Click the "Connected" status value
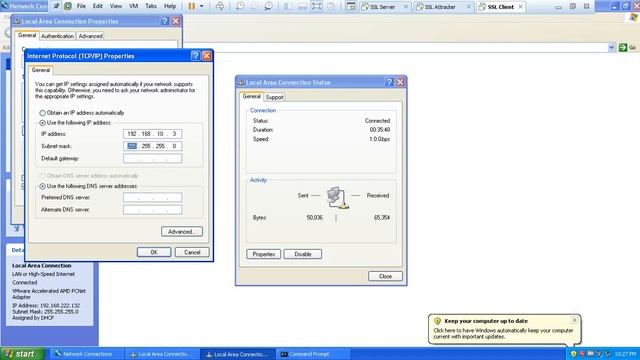The image size is (640, 360). (x=377, y=121)
